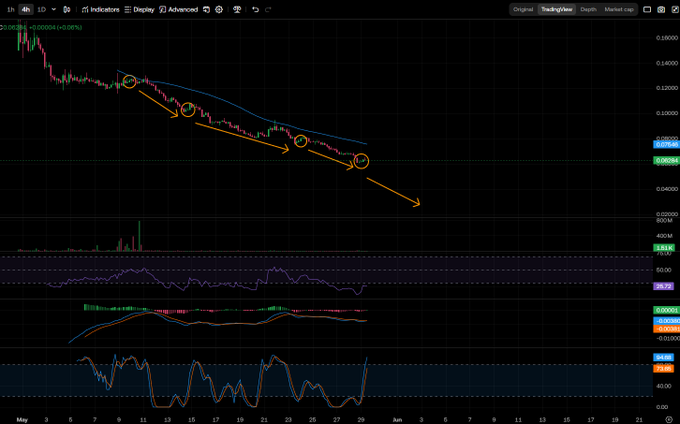Switch to the Original chart tab
The height and width of the screenshot is (424, 680).
tap(523, 10)
